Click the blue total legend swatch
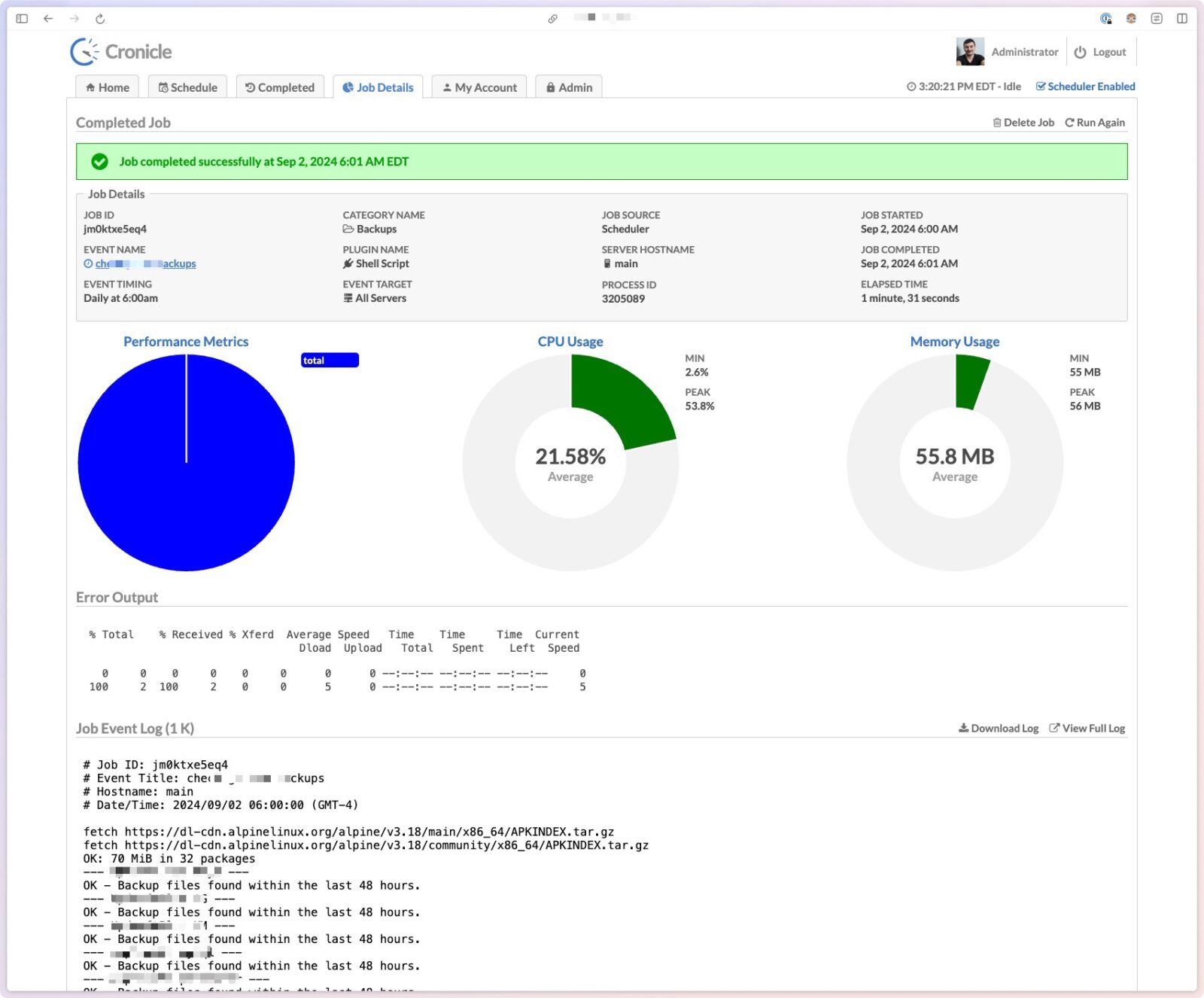1204x998 pixels. tap(330, 361)
